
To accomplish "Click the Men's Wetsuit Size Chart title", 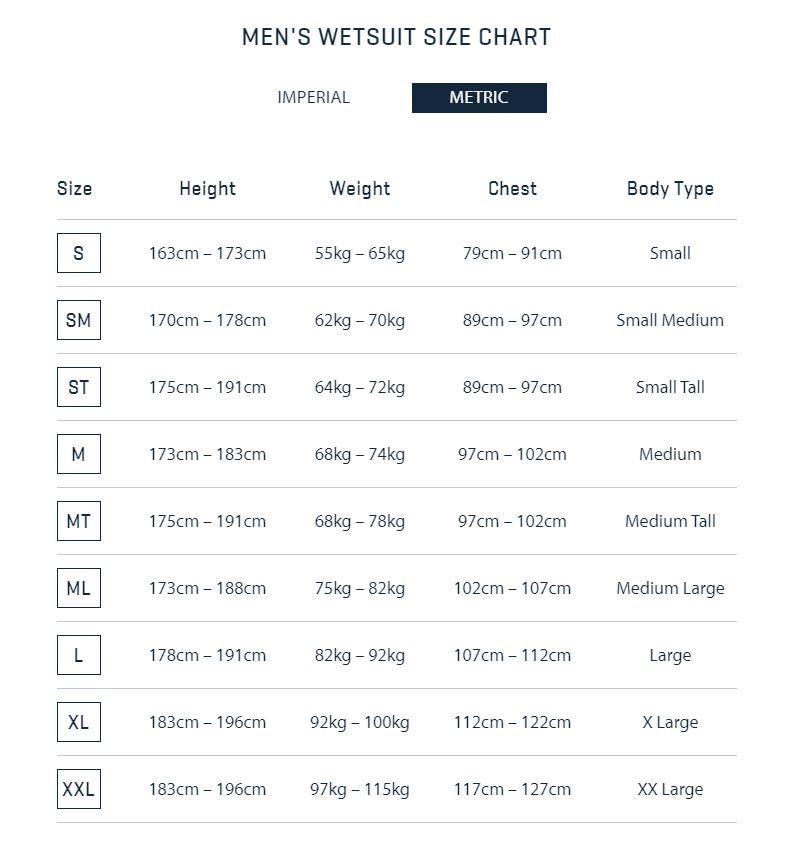I will tap(397, 37).
